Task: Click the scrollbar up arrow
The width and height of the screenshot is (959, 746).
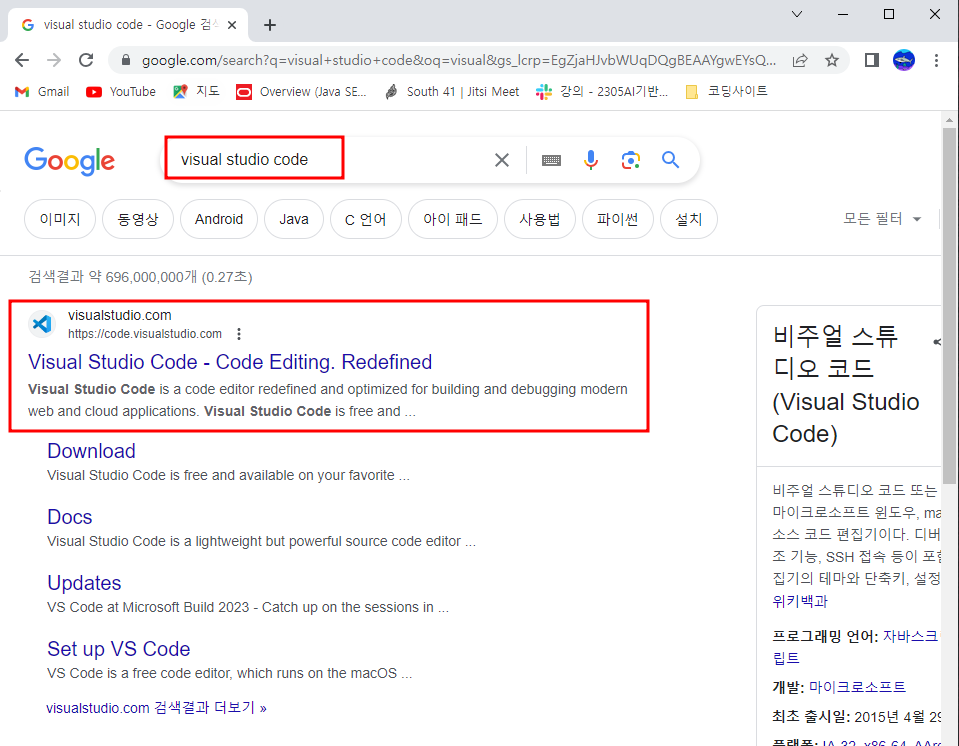Action: point(949,120)
